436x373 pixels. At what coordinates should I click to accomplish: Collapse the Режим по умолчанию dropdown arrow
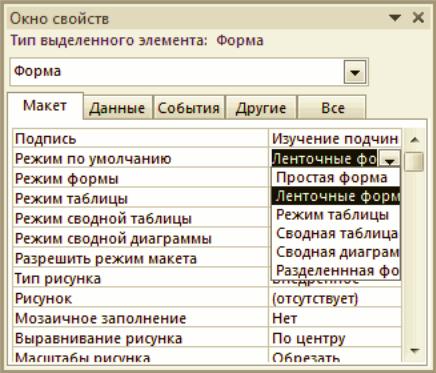click(390, 159)
